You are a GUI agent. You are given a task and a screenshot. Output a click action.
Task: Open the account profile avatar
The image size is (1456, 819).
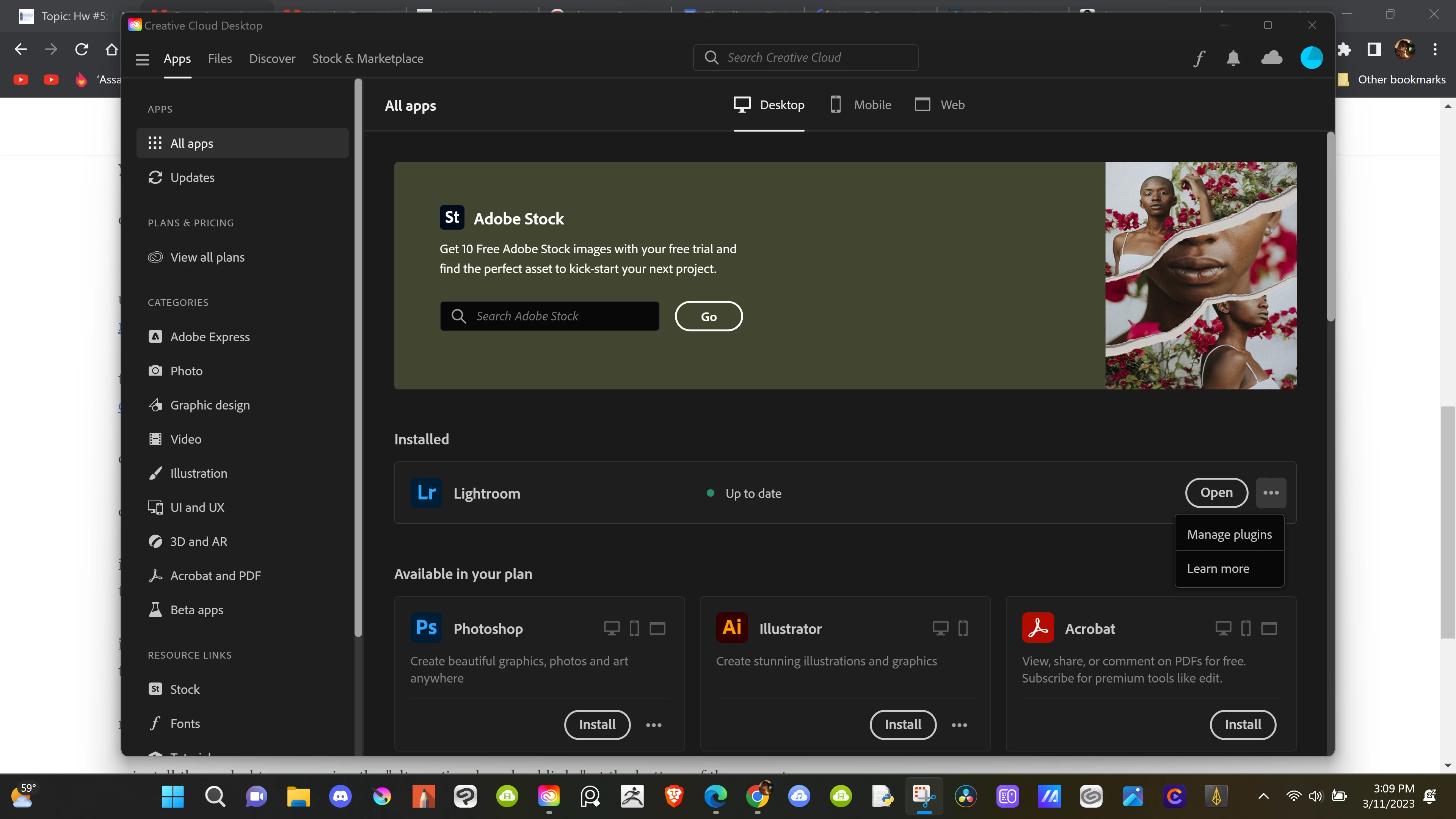[x=1311, y=58]
